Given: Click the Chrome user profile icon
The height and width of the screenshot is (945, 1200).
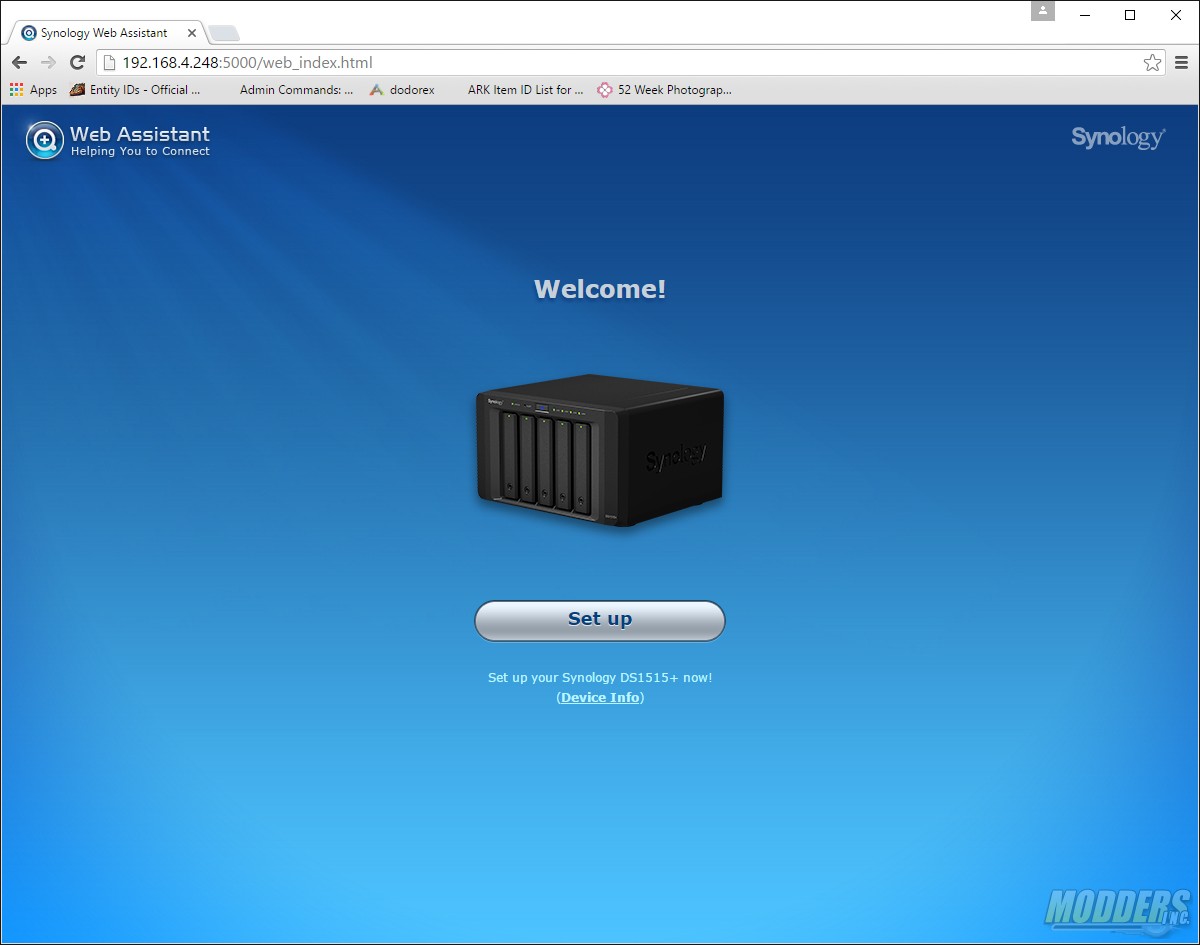Looking at the screenshot, I should [x=1043, y=11].
